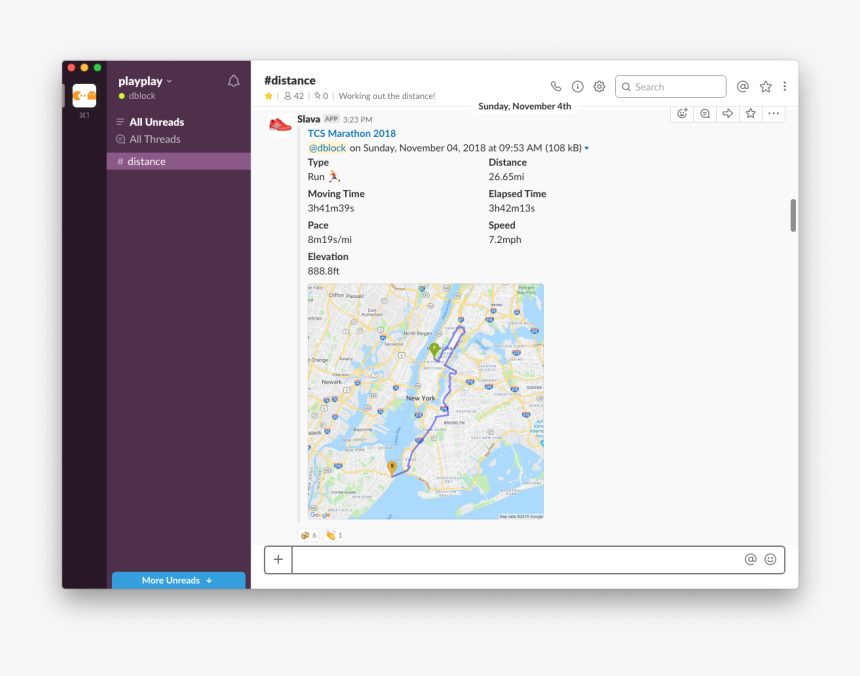Toggle the clap reaction with count 1
Viewport: 860px width, 676px height.
[x=334, y=535]
